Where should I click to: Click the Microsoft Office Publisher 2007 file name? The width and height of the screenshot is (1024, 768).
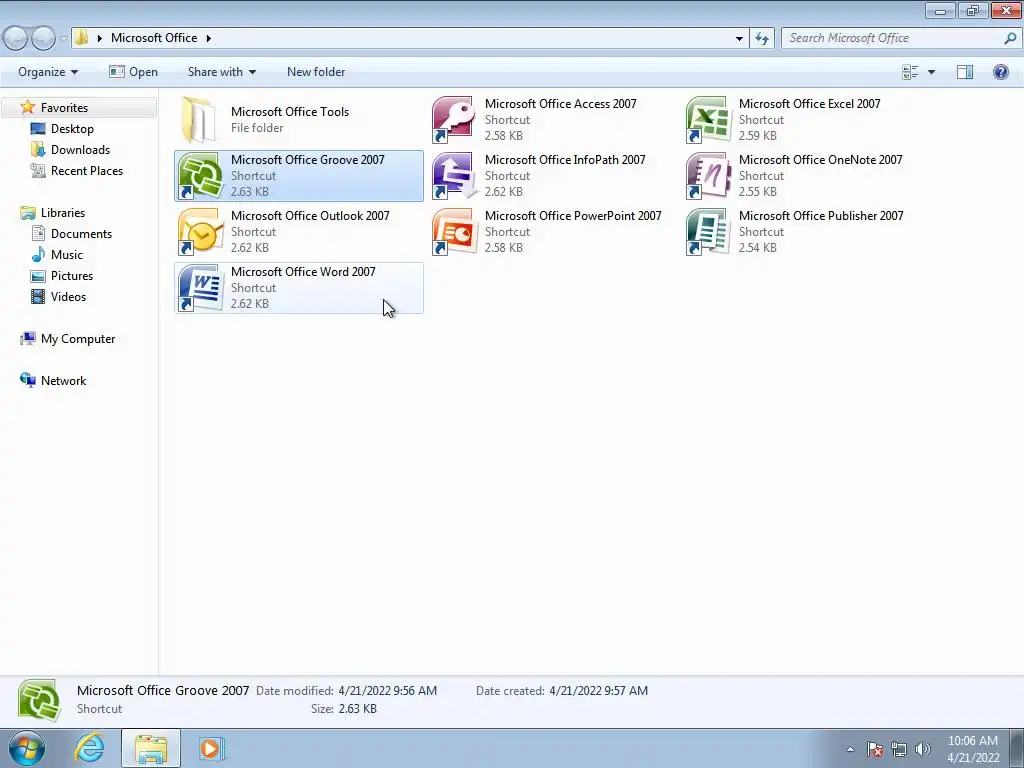[821, 216]
